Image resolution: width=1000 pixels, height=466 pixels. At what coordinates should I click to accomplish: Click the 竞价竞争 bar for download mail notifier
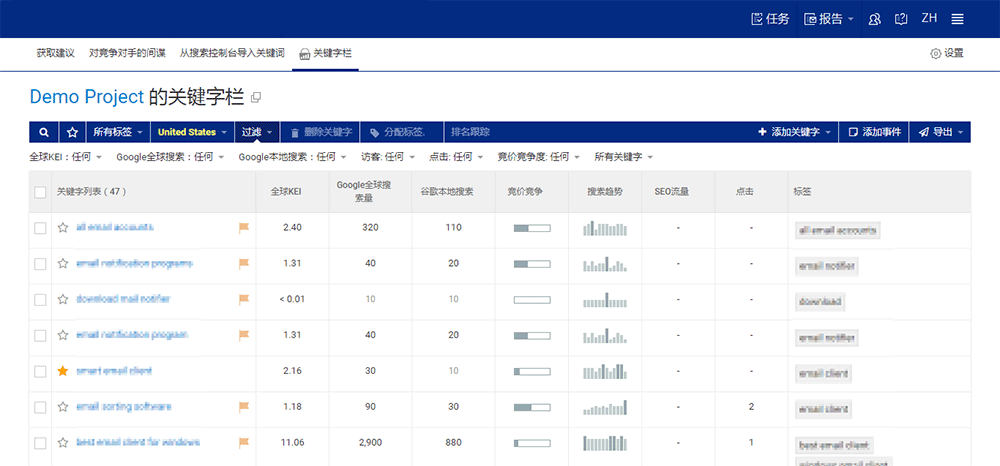(532, 300)
